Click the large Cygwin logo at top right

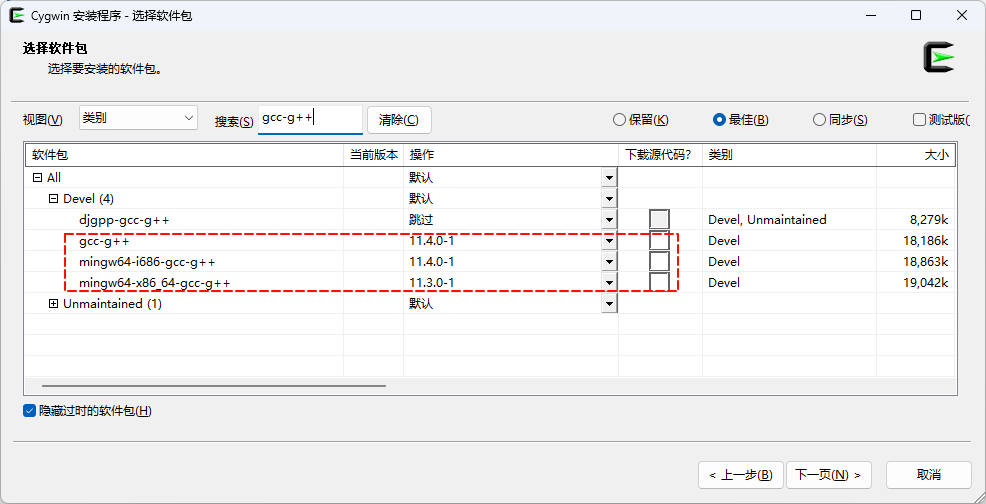(939, 57)
